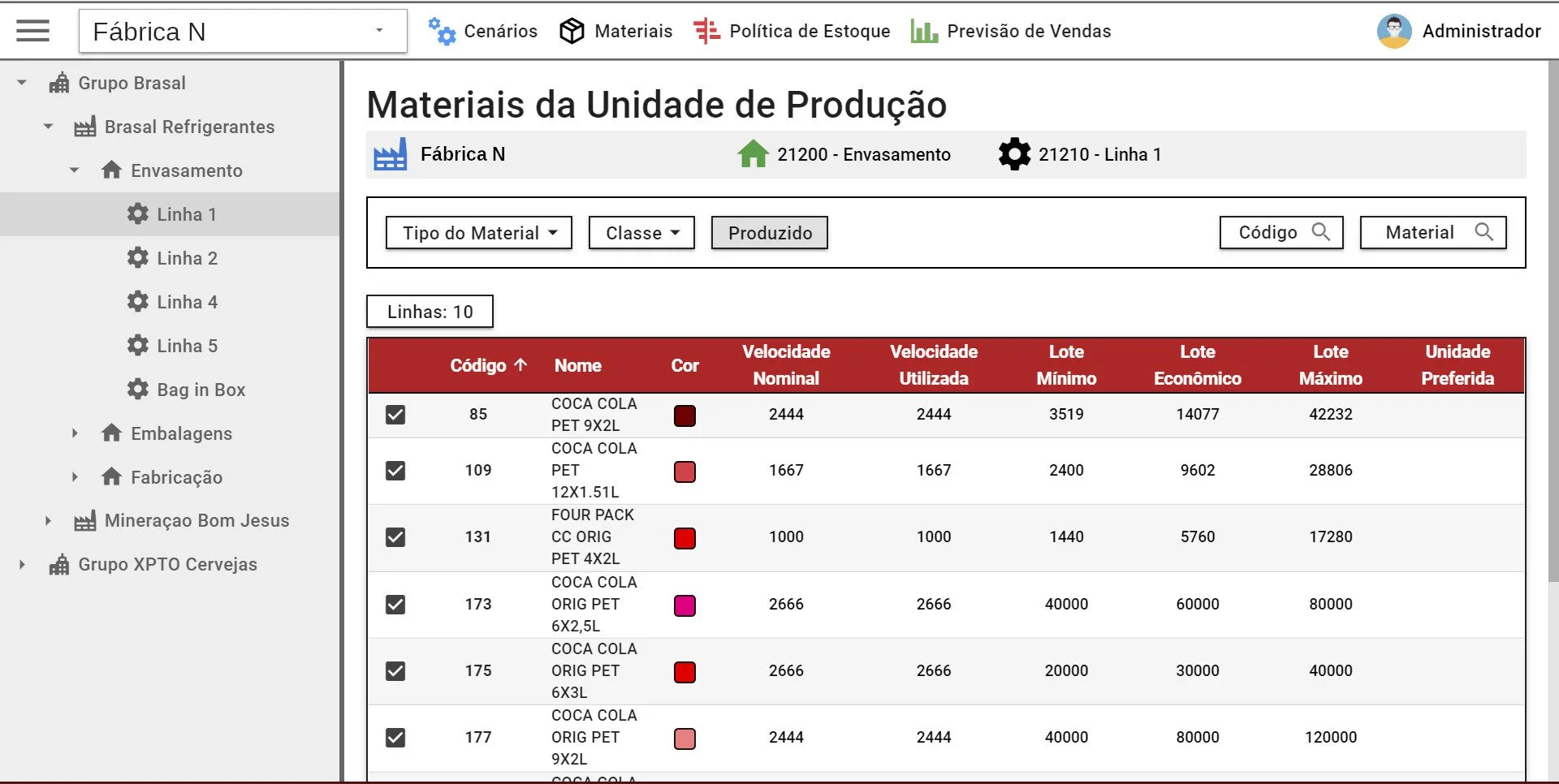The height and width of the screenshot is (784, 1559).
Task: Open the Classe filter dropdown
Action: (x=641, y=233)
